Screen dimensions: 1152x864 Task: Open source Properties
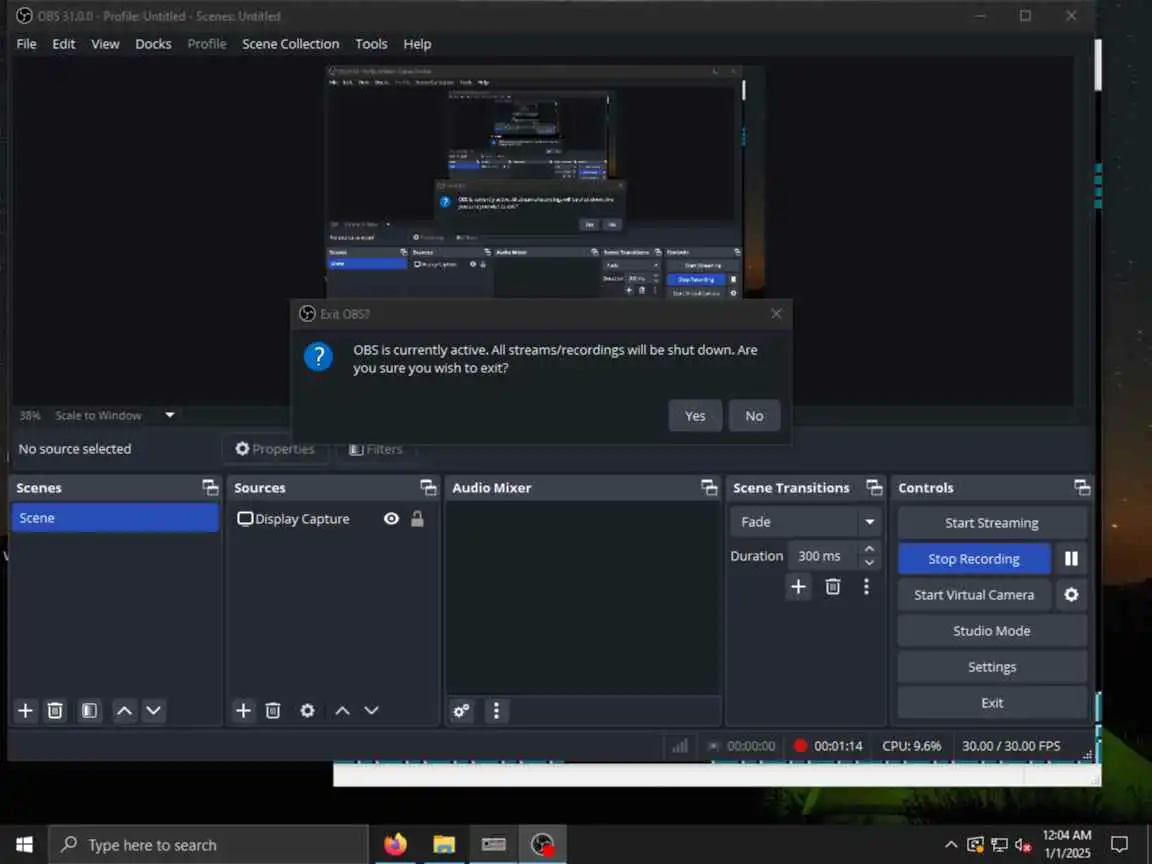(275, 449)
